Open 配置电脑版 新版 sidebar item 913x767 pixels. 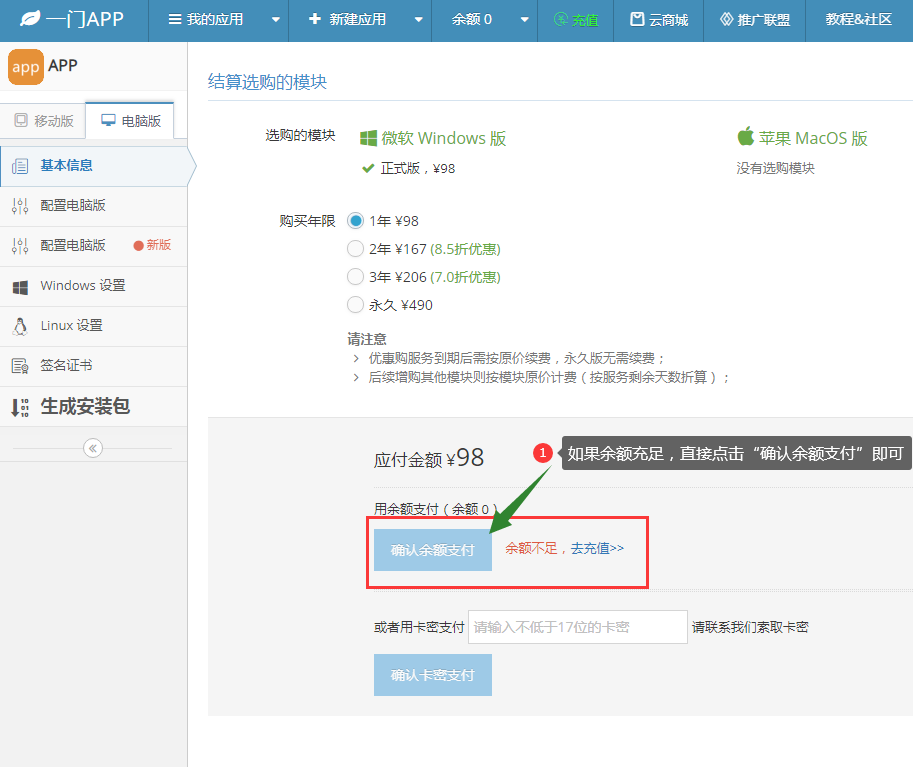(x=94, y=246)
